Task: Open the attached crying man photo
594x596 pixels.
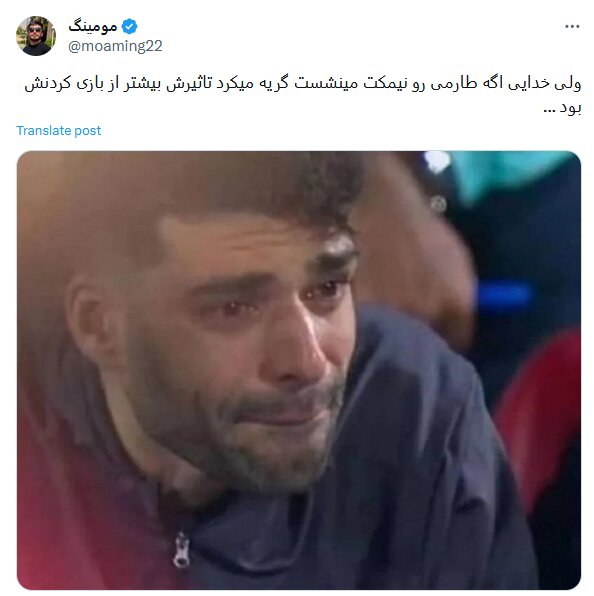Action: click(x=299, y=370)
